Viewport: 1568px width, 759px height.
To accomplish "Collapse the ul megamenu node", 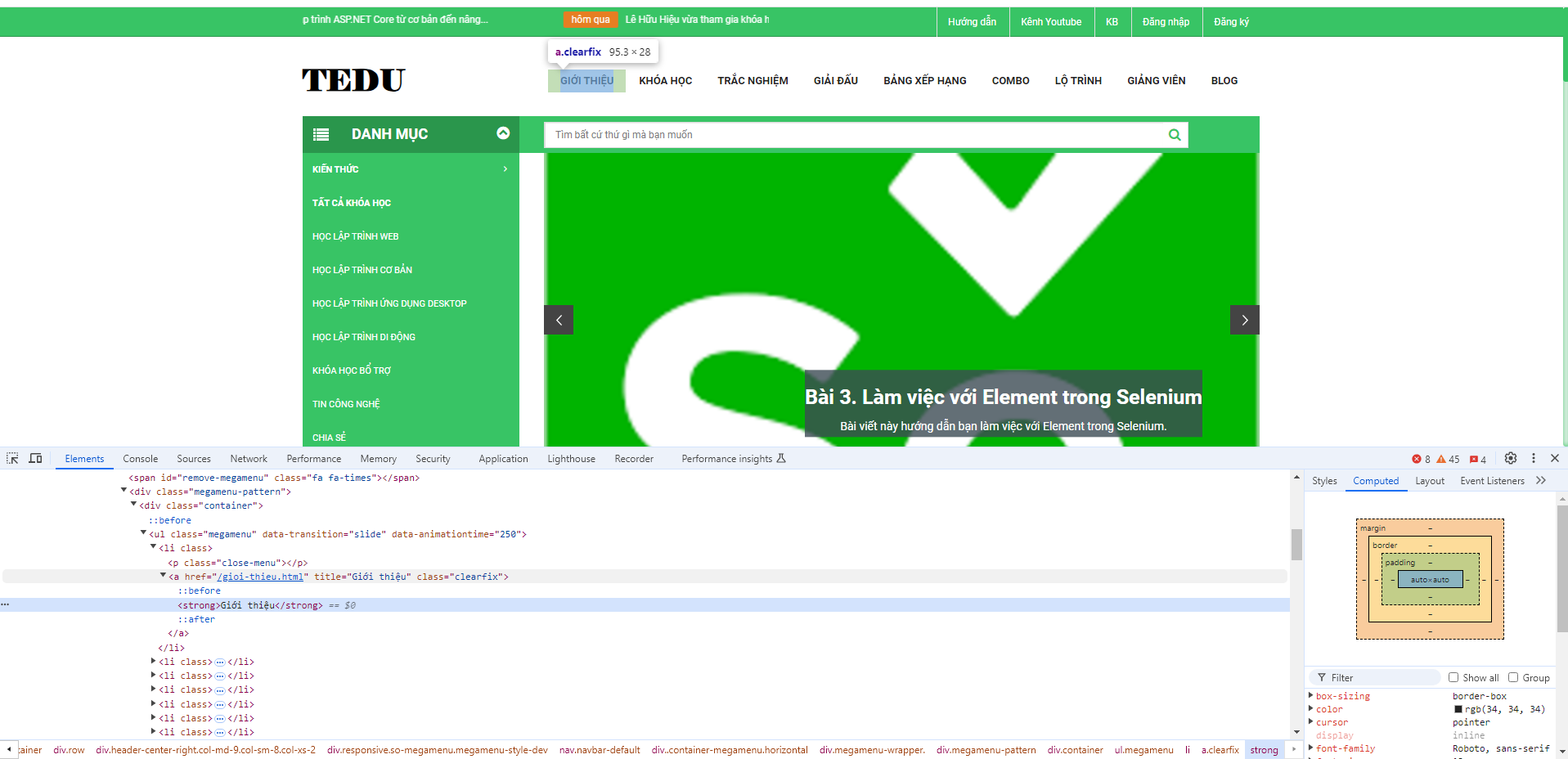I will point(144,533).
